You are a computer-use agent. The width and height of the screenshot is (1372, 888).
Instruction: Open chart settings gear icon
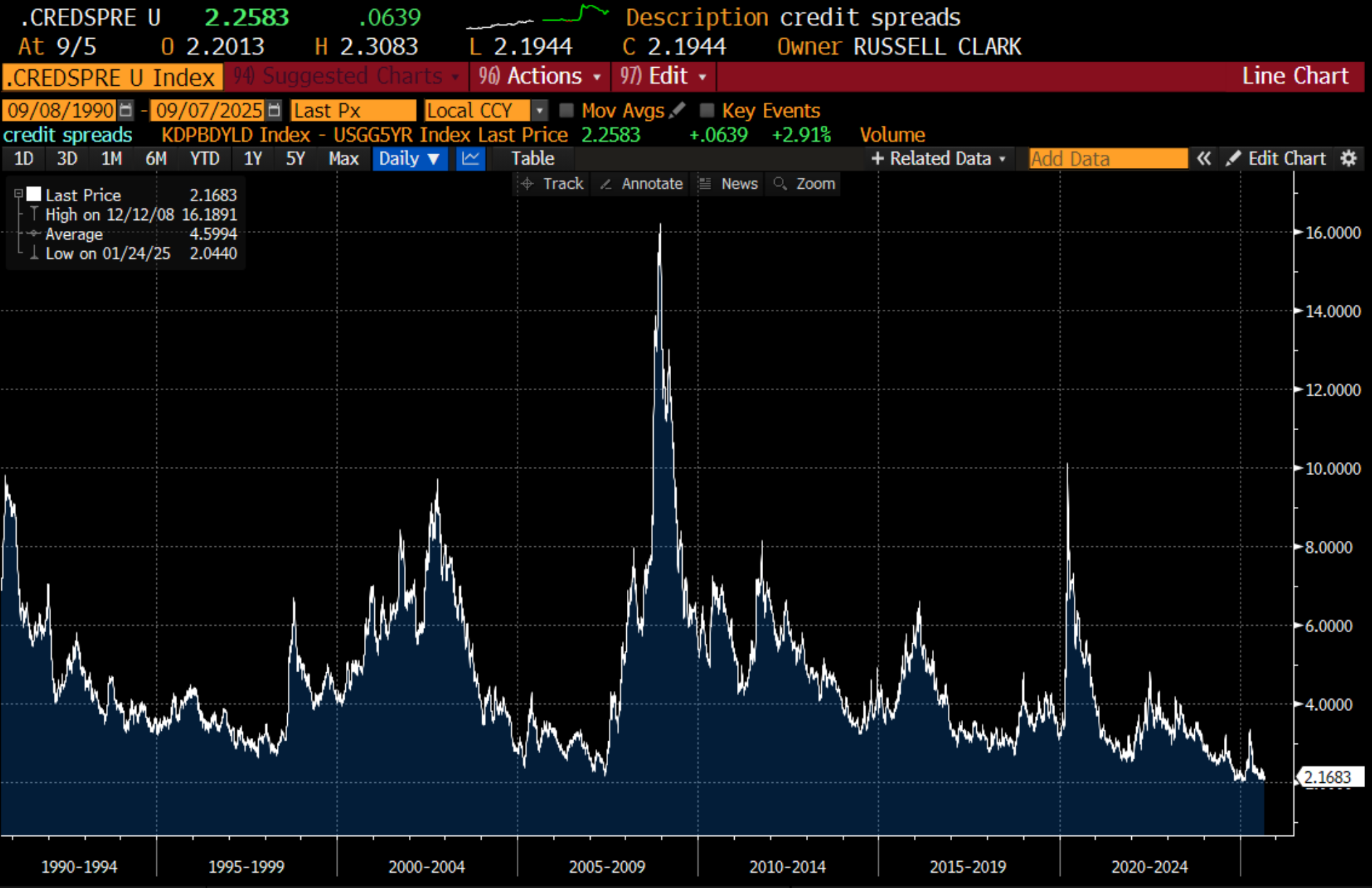pyautogui.click(x=1348, y=158)
